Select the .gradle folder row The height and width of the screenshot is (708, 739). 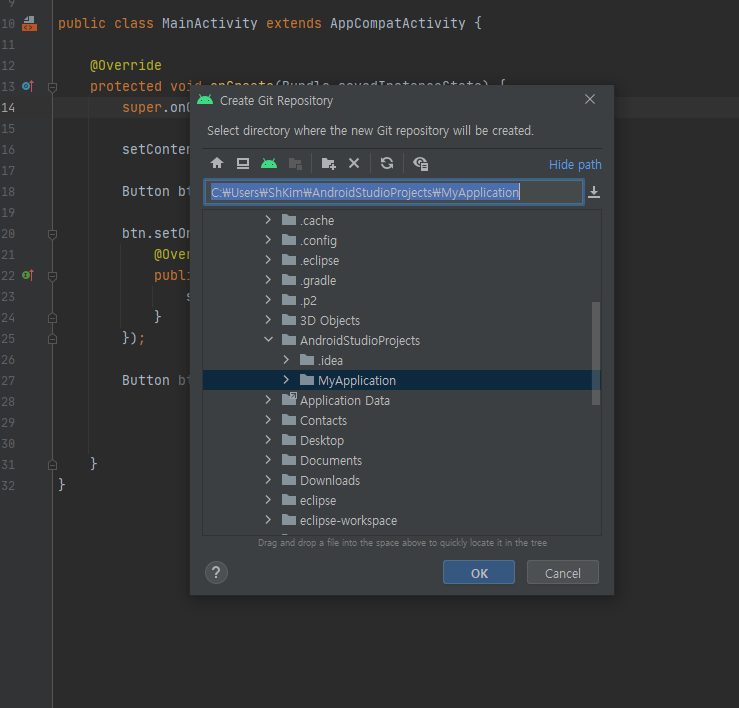tap(402, 280)
